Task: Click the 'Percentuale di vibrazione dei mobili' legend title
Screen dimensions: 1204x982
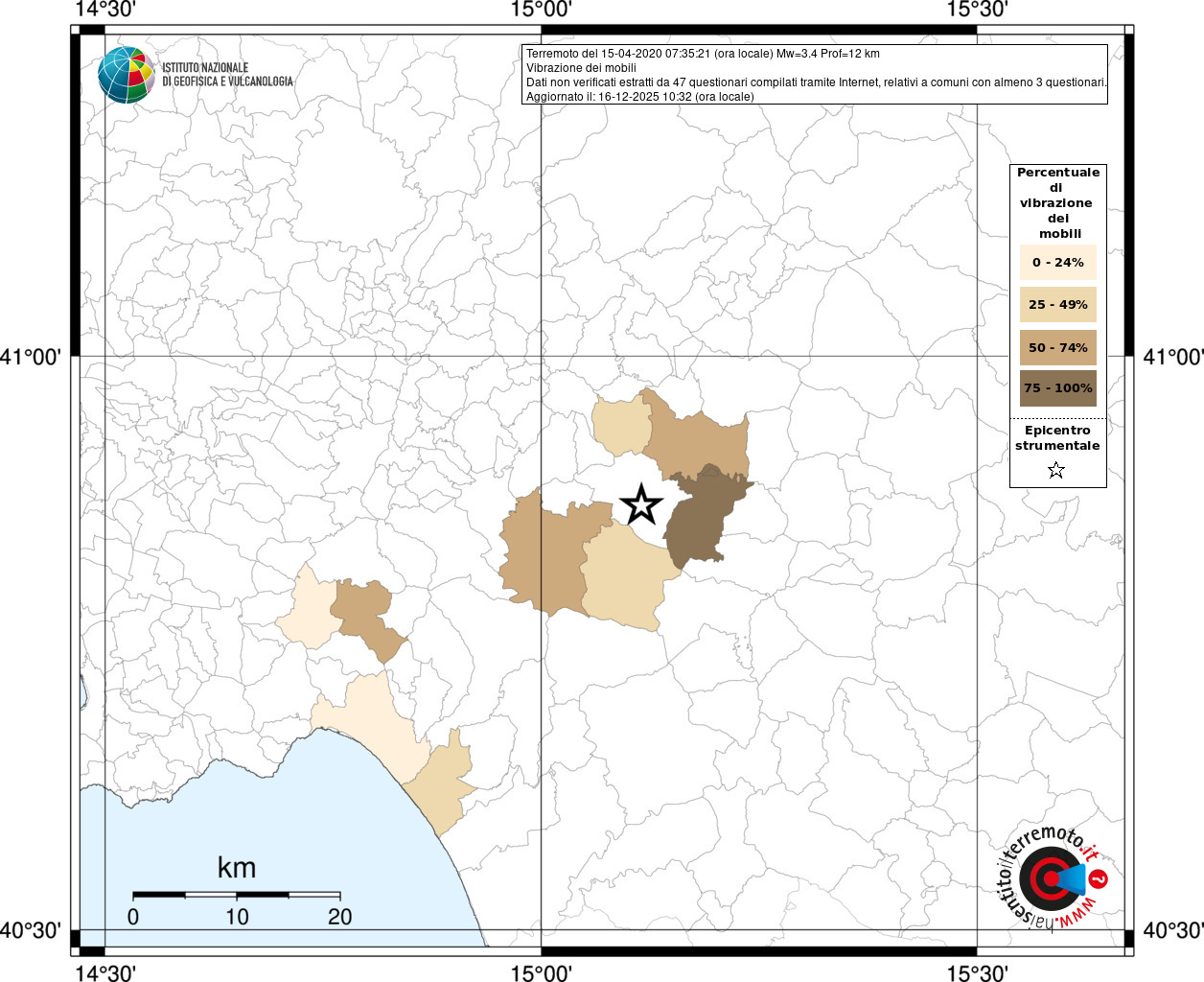Action: click(1057, 202)
